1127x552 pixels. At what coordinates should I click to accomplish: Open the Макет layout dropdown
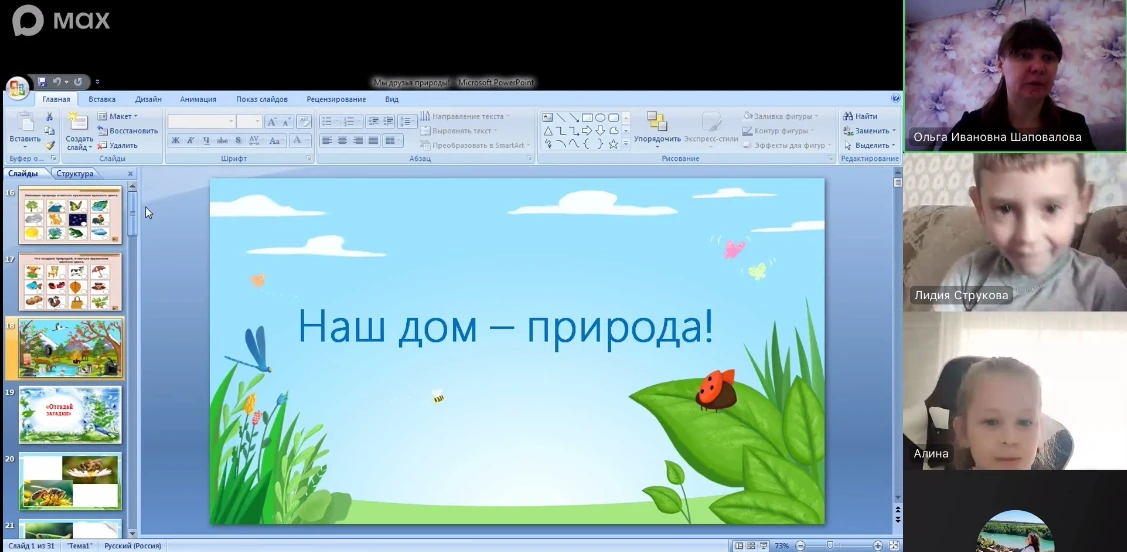pyautogui.click(x=117, y=116)
